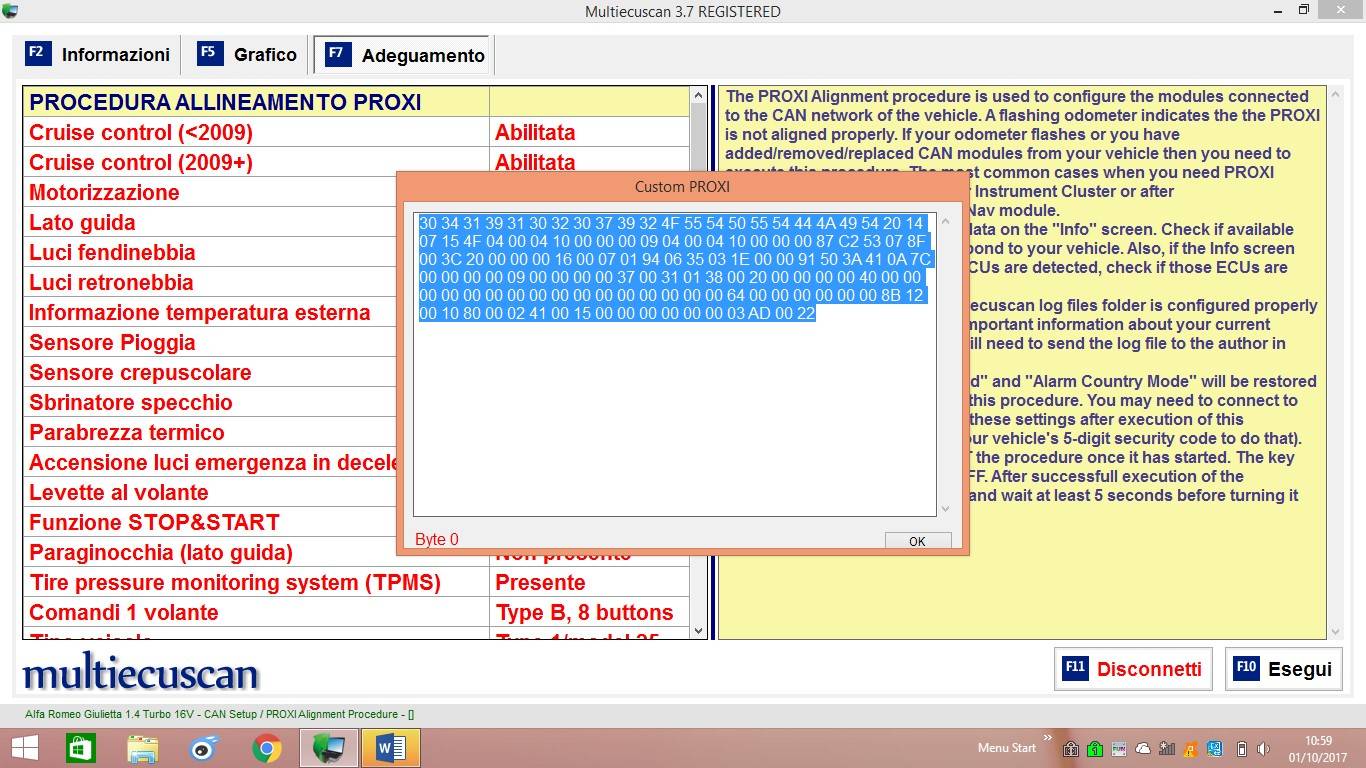The image size is (1366, 768).
Task: Click the green number 1 tray icon
Action: click(x=1094, y=749)
